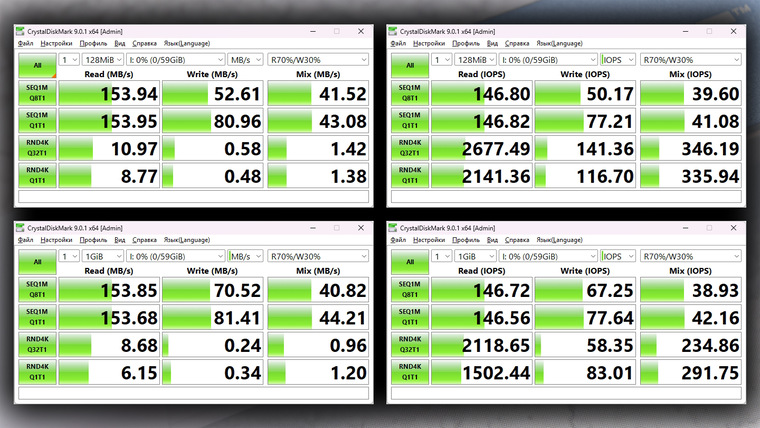Run All tests in the 128MiB IOPS window
The width and height of the screenshot is (760, 428).
pyautogui.click(x=410, y=65)
